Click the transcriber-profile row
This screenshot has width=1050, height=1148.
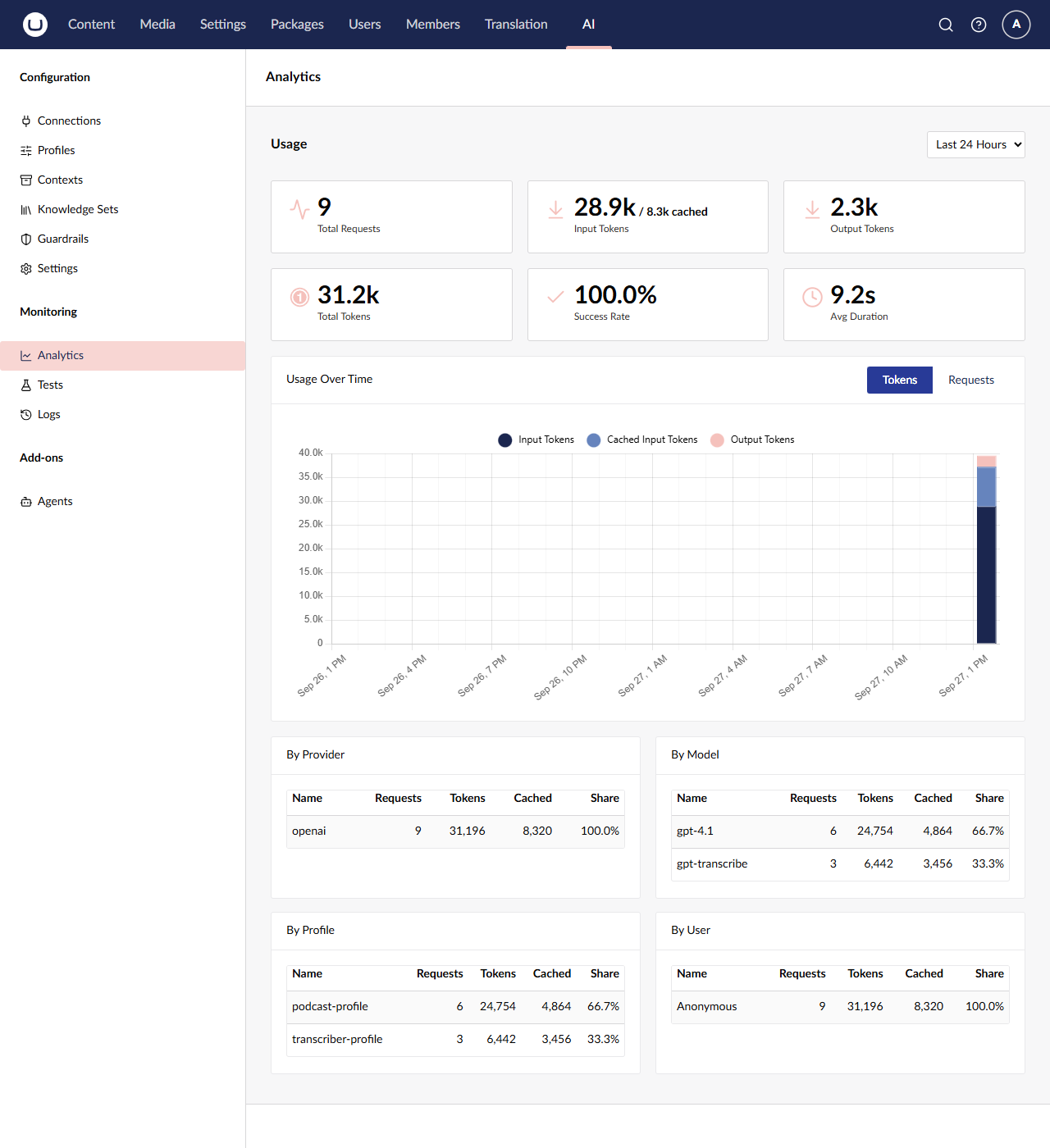tap(455, 1039)
